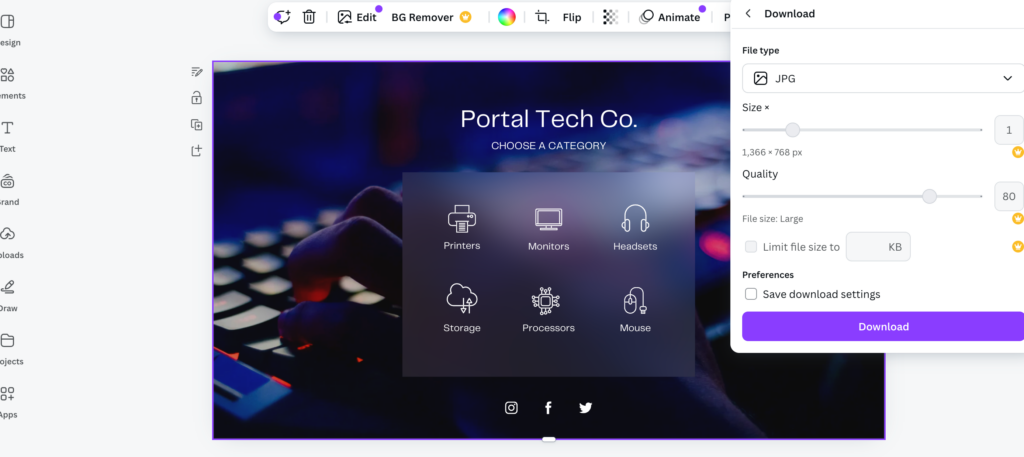1024x457 pixels.
Task: Click the trash delete icon in toolbar
Action: [309, 17]
